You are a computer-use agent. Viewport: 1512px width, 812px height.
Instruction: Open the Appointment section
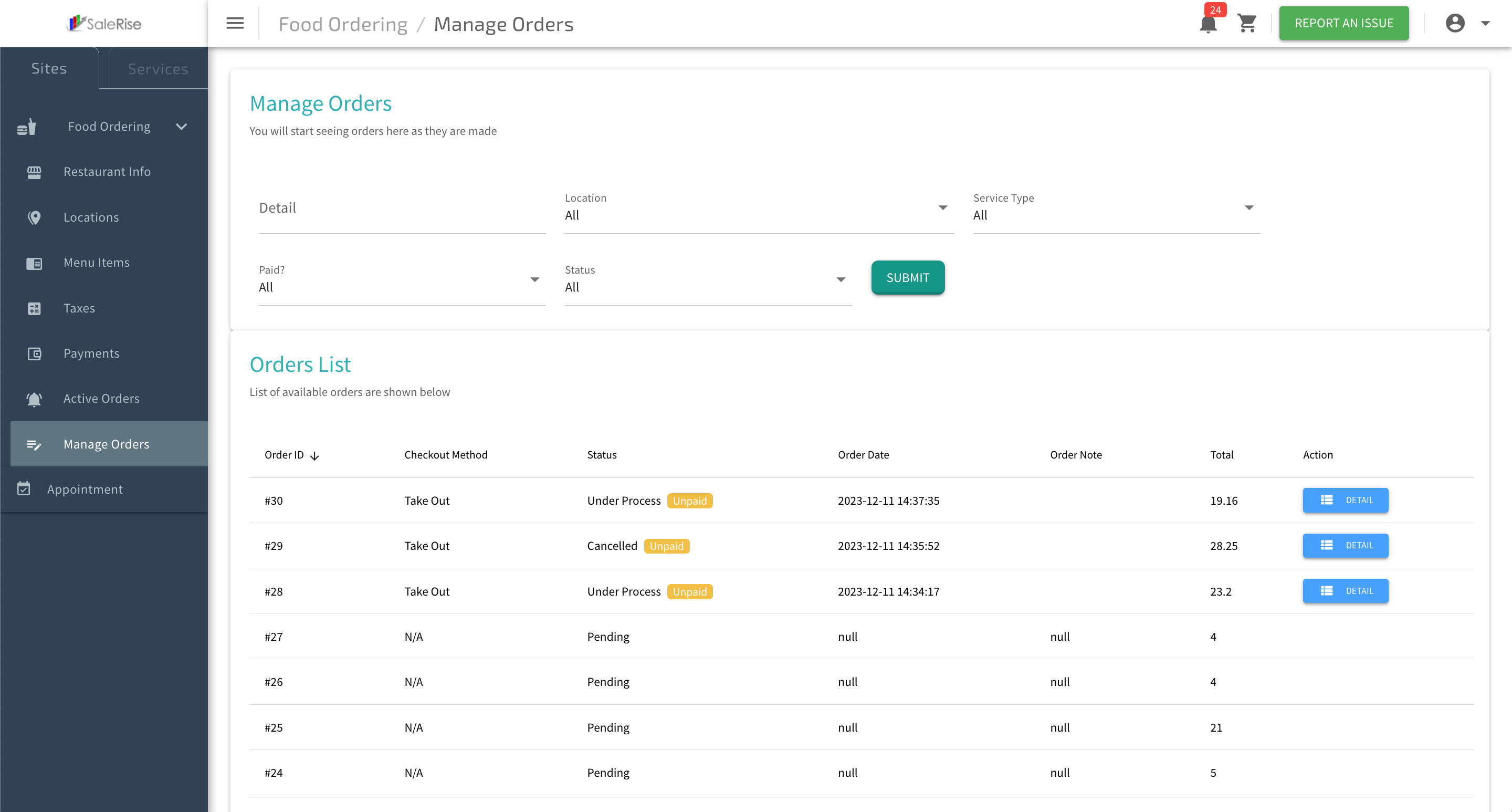coord(104,490)
